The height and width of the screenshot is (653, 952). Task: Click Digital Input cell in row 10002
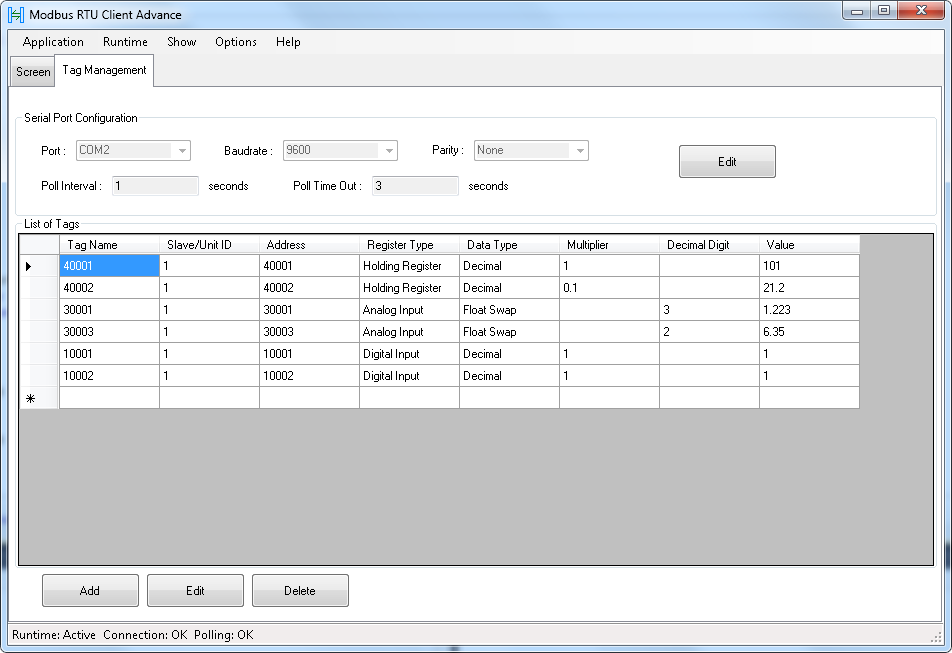click(x=409, y=376)
